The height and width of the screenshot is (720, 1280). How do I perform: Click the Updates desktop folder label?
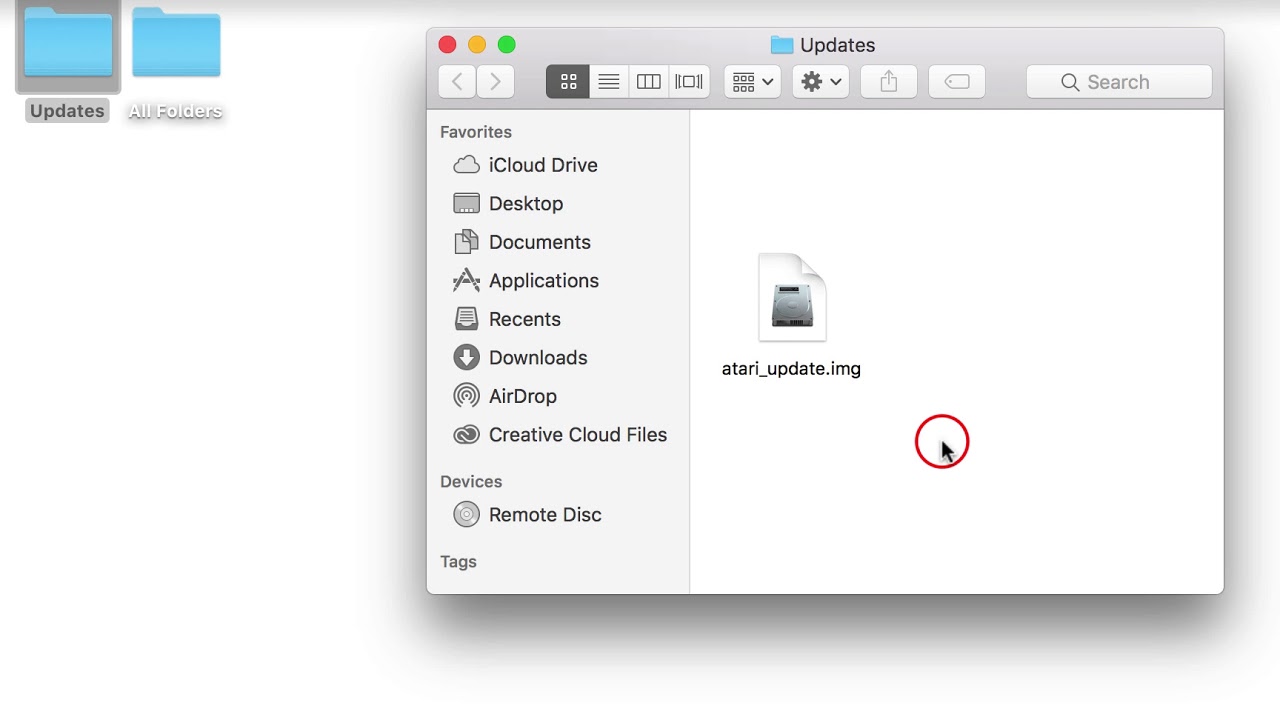tap(67, 111)
